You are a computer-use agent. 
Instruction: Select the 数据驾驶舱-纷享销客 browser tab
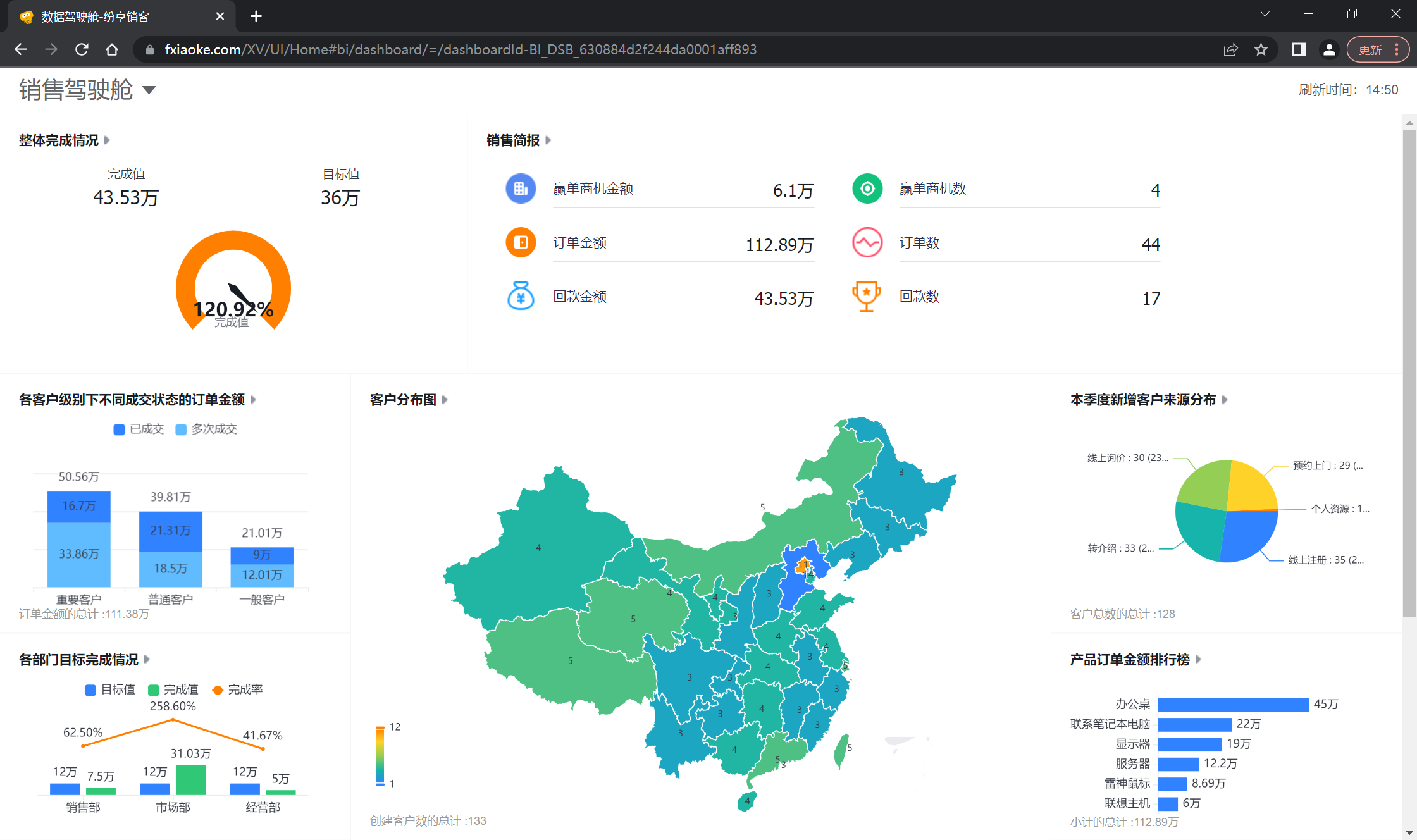click(x=95, y=16)
